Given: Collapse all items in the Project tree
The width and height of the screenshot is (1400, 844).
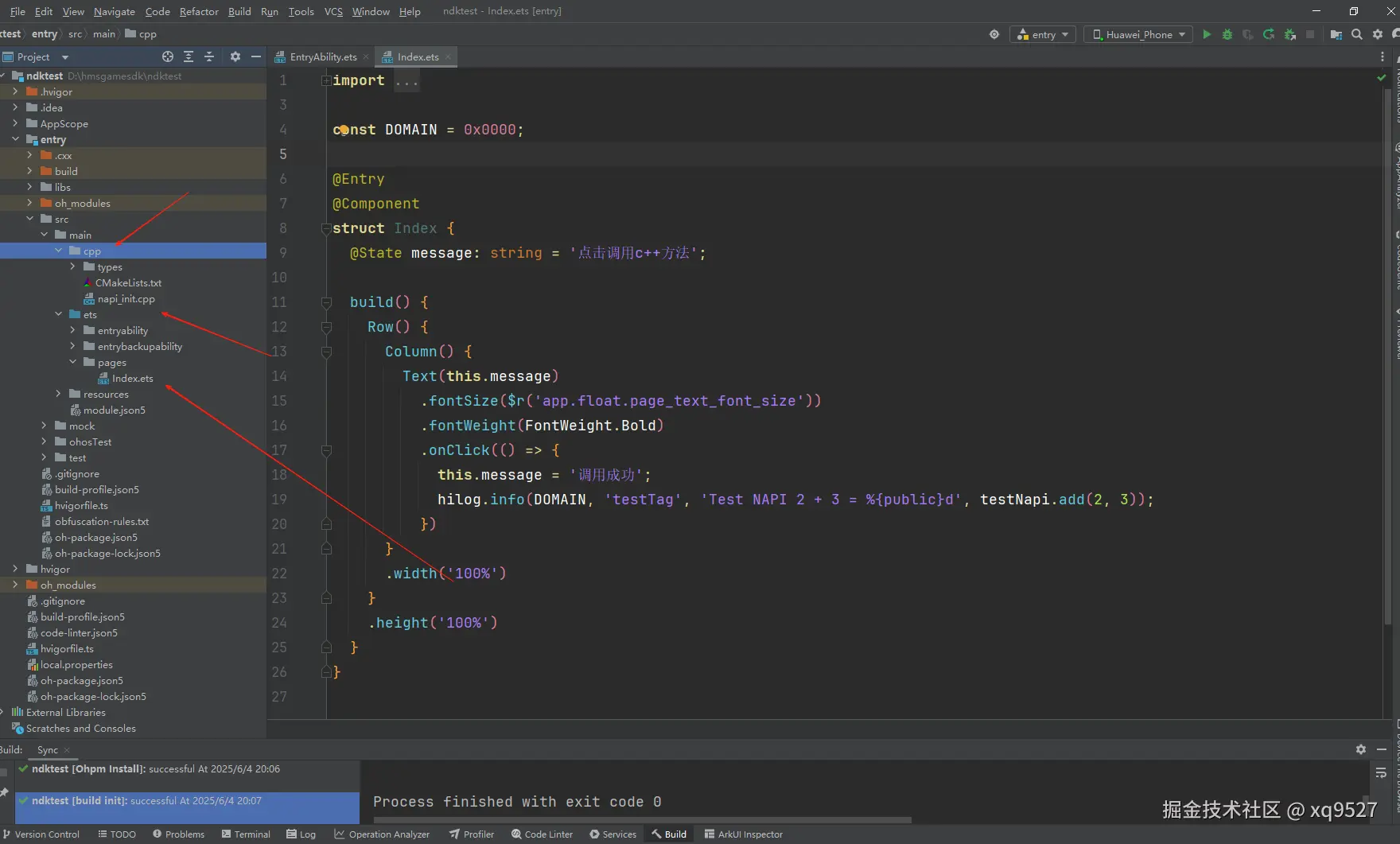Looking at the screenshot, I should 209,56.
